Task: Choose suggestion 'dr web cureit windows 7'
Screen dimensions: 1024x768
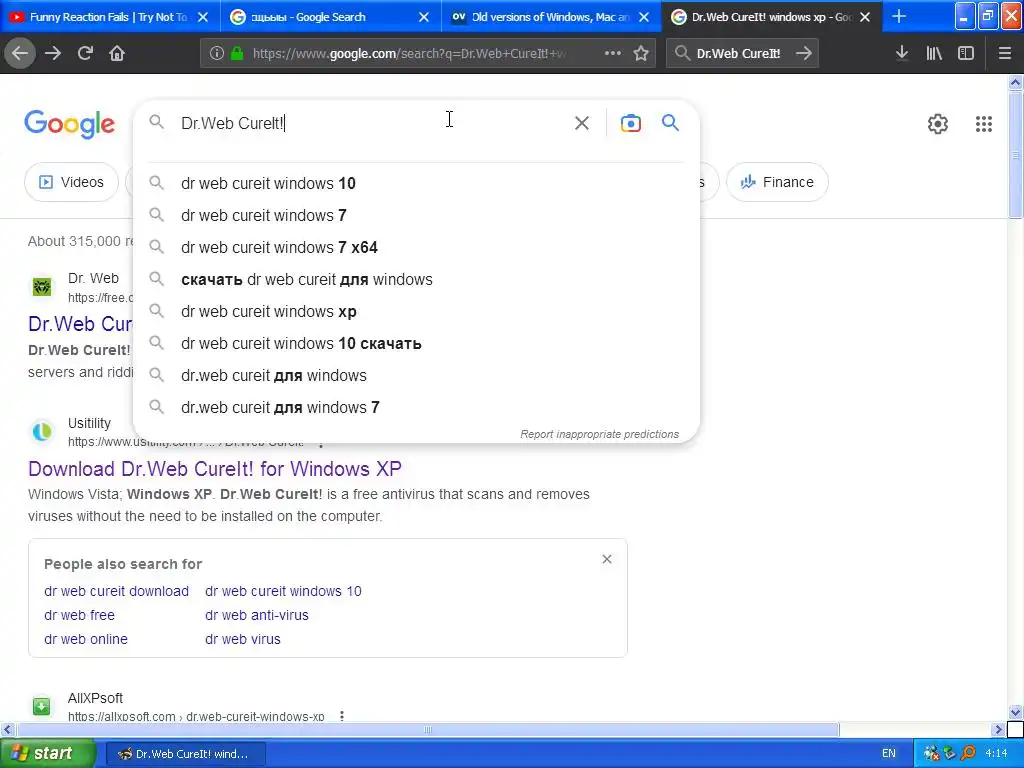Action: coord(416,216)
